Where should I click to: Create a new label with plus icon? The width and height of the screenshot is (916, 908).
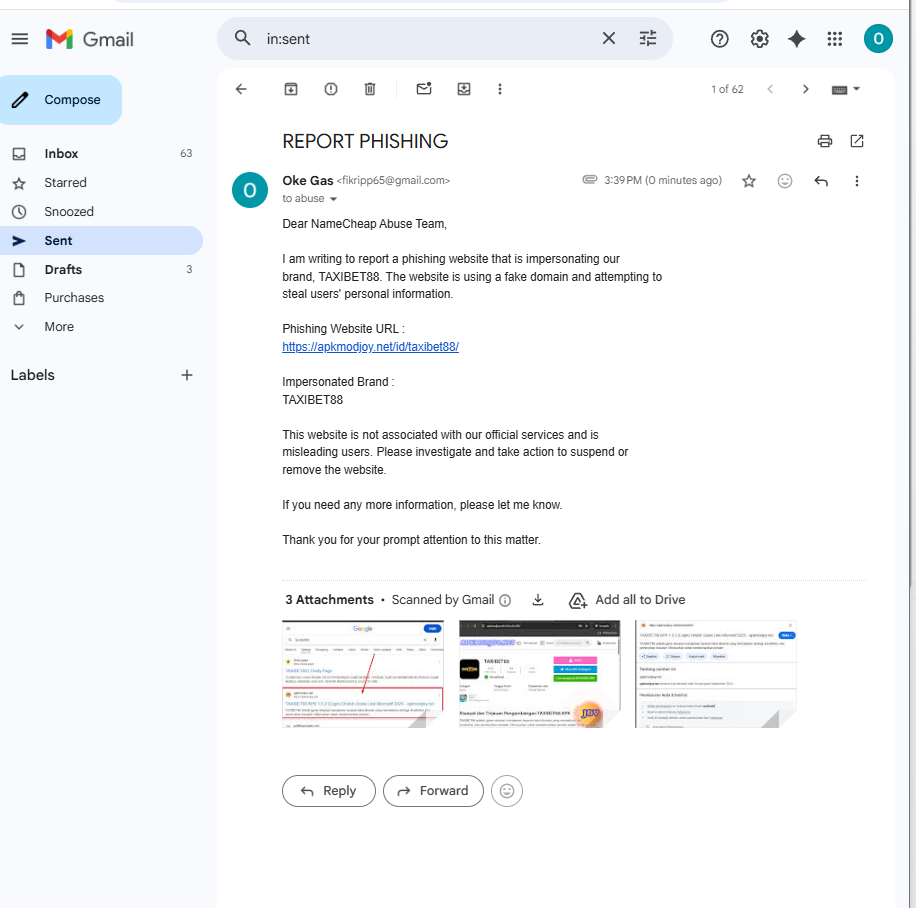(187, 375)
